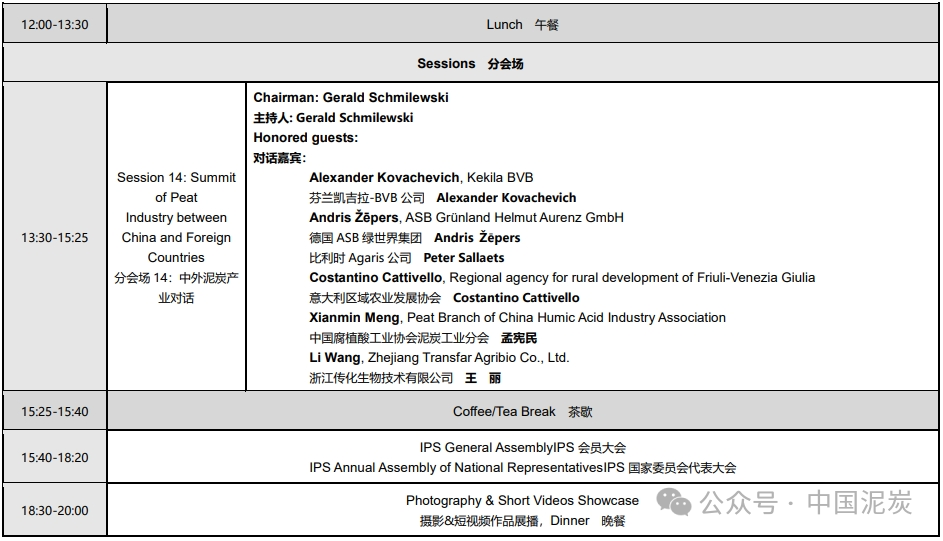Select '分会场 14: 中外泥炭产' Chinese session title
This screenshot has width=943, height=541.
pos(176,278)
